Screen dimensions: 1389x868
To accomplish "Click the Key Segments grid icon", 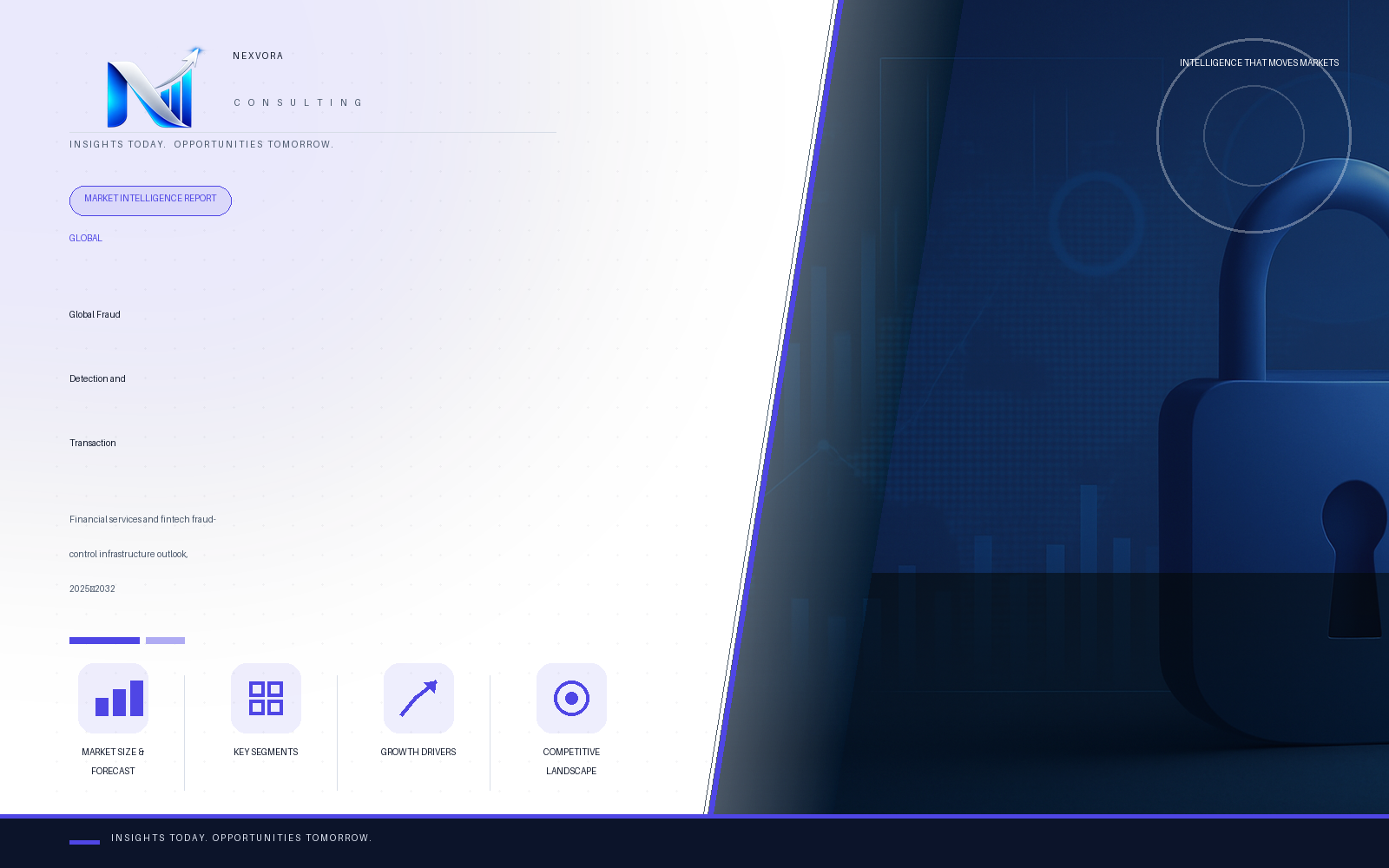I will coord(266,698).
